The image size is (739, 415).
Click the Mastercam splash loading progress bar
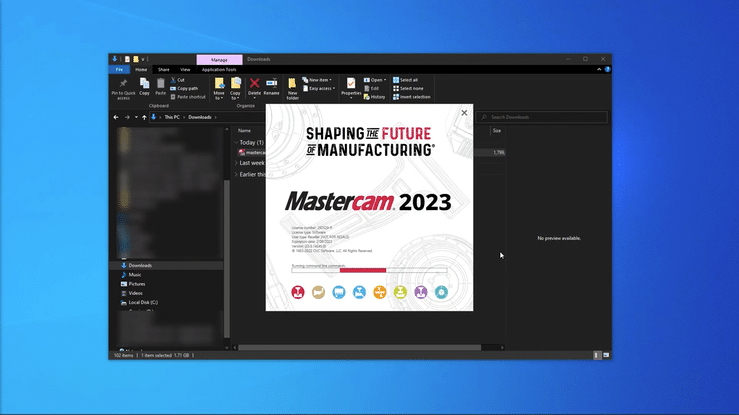[x=369, y=270]
